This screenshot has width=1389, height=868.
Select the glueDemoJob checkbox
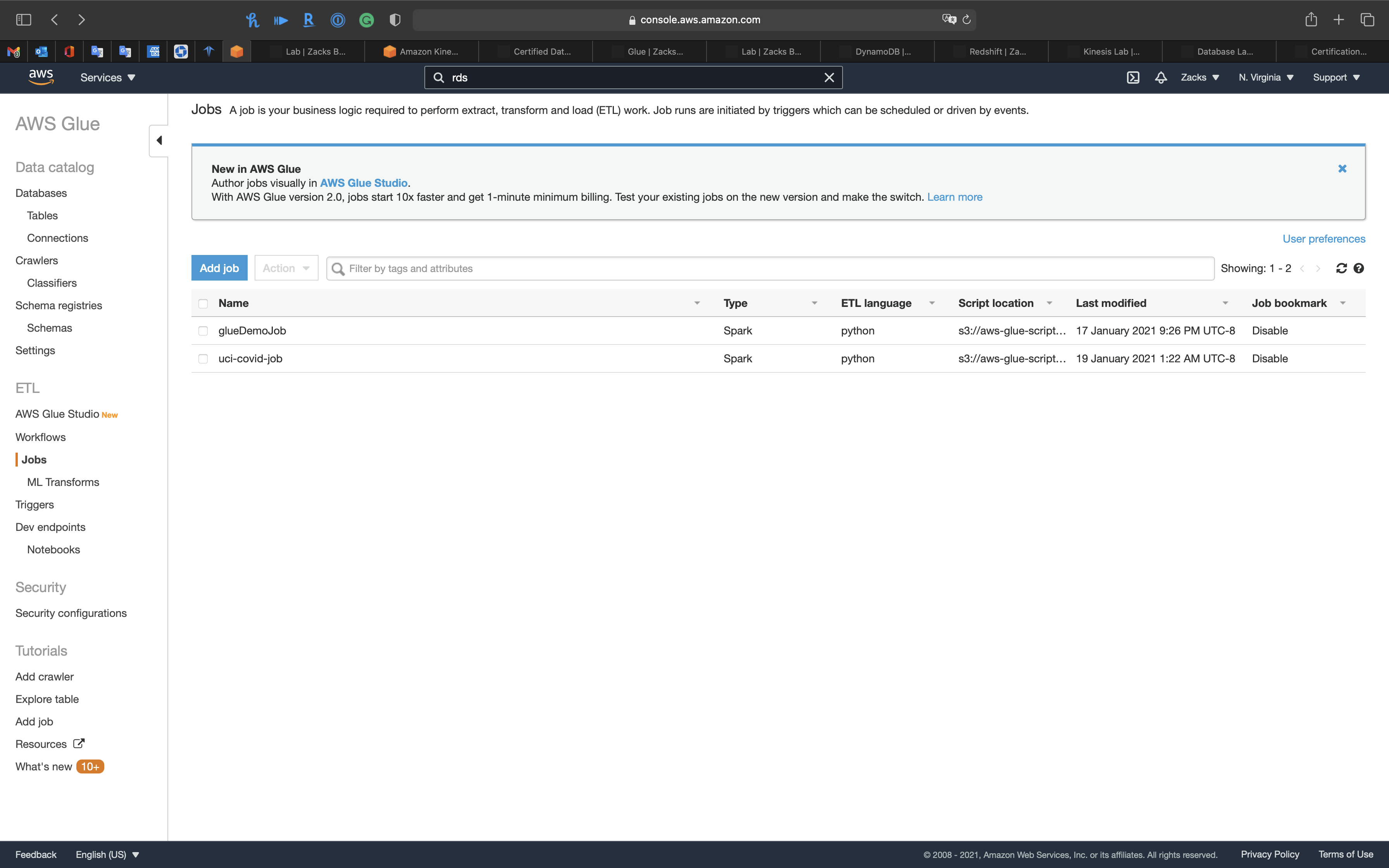pos(203,331)
